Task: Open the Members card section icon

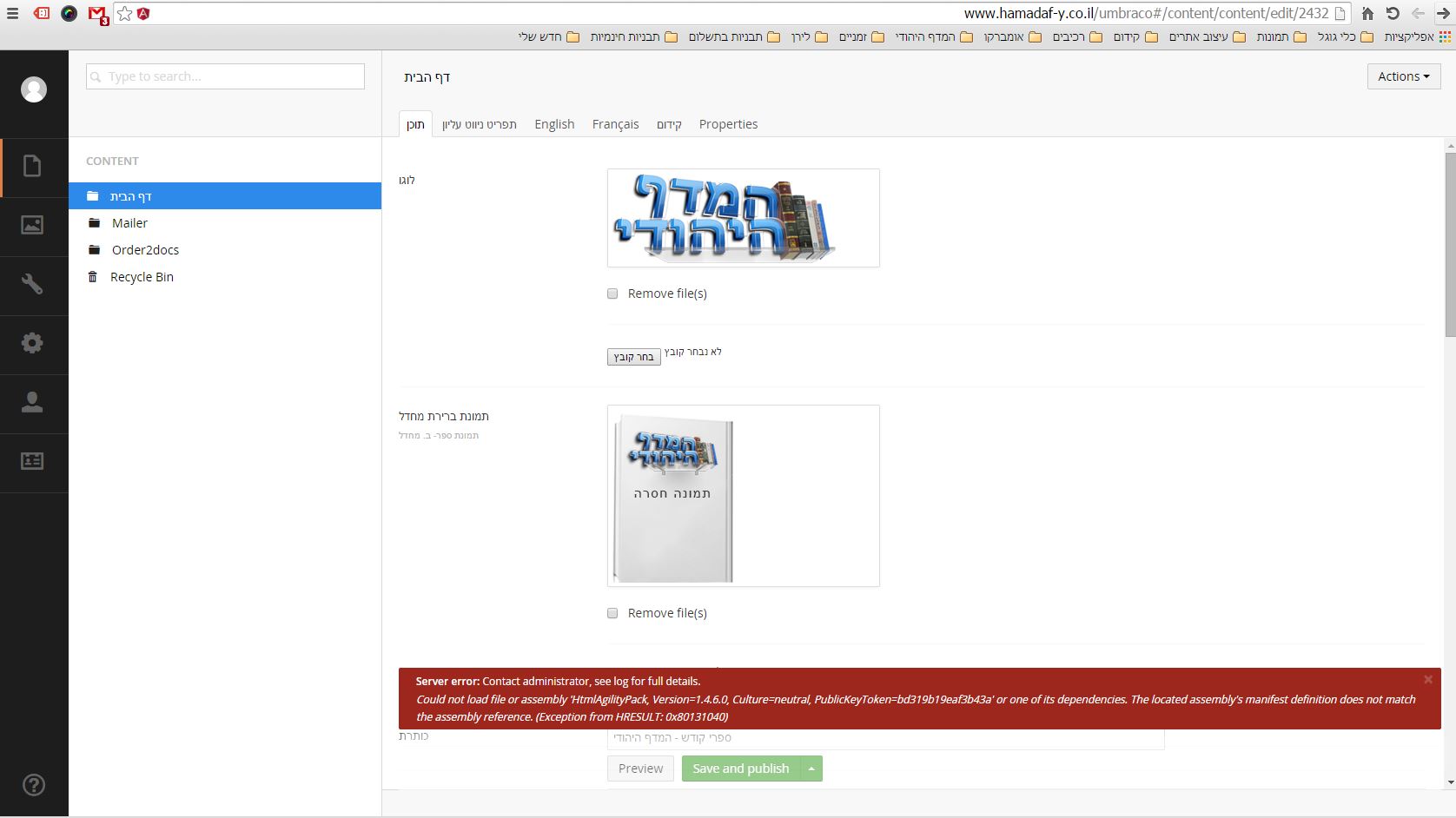Action: [x=32, y=461]
